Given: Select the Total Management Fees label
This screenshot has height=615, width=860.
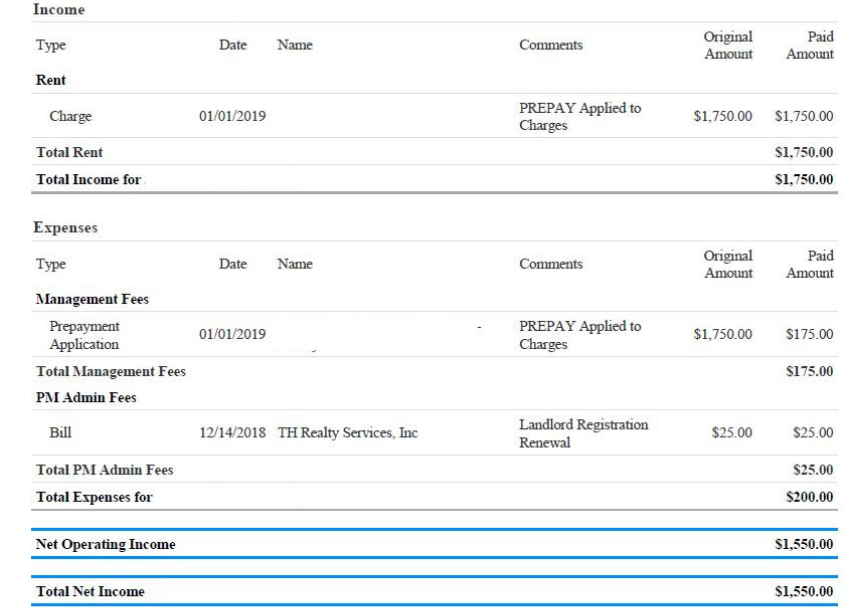Looking at the screenshot, I should click(110, 372).
